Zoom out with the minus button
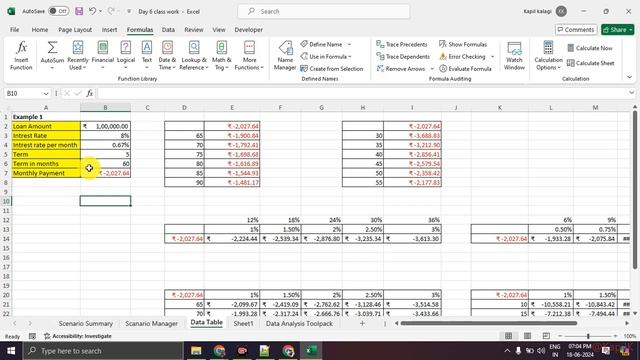 (x=560, y=336)
